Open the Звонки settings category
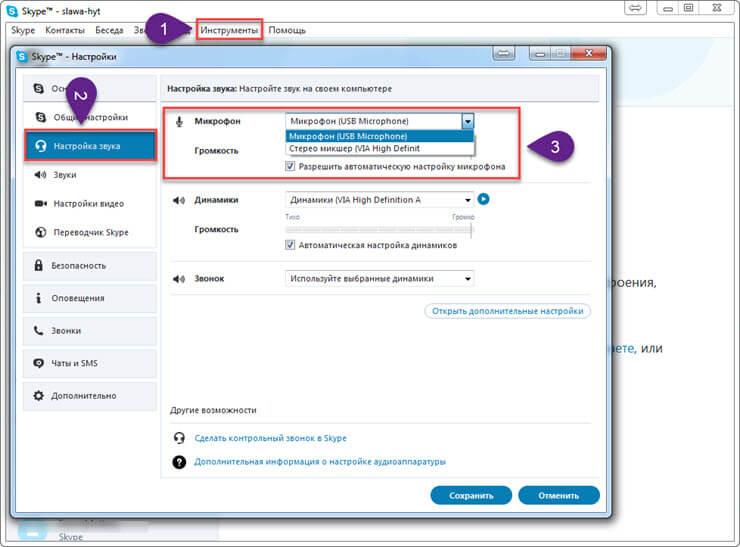Image resolution: width=740 pixels, height=547 pixels. (x=90, y=331)
